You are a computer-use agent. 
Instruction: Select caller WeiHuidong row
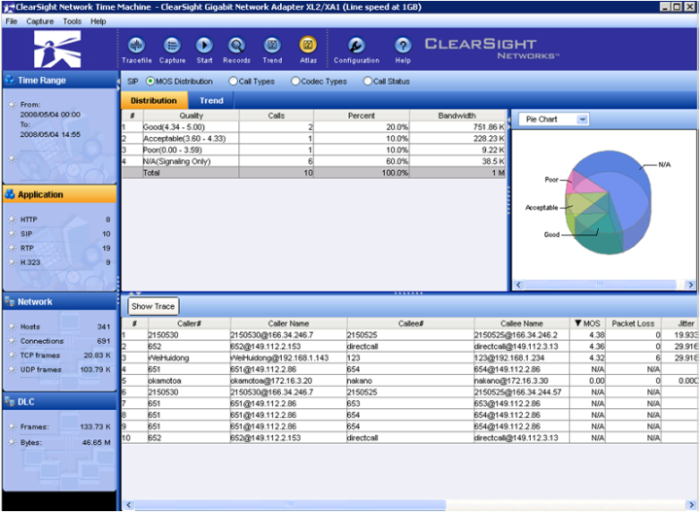pos(410,358)
